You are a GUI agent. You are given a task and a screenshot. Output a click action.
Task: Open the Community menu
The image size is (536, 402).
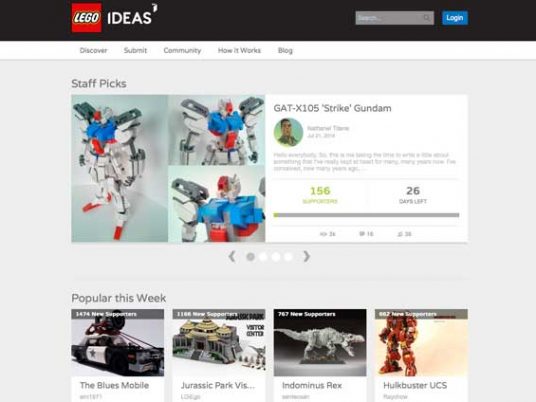coord(182,51)
